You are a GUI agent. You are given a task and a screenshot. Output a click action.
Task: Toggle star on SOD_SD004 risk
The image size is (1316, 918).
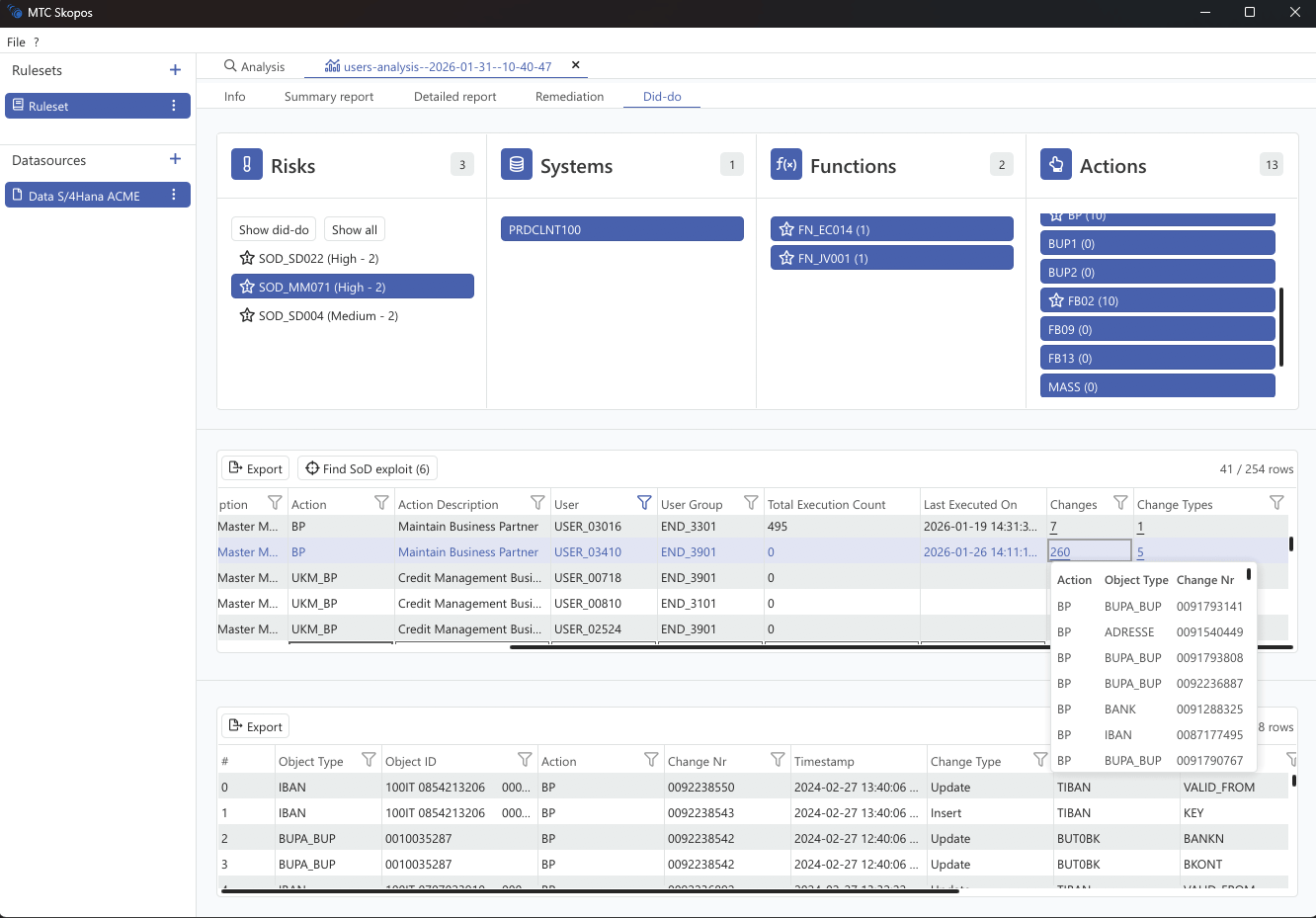tap(247, 315)
